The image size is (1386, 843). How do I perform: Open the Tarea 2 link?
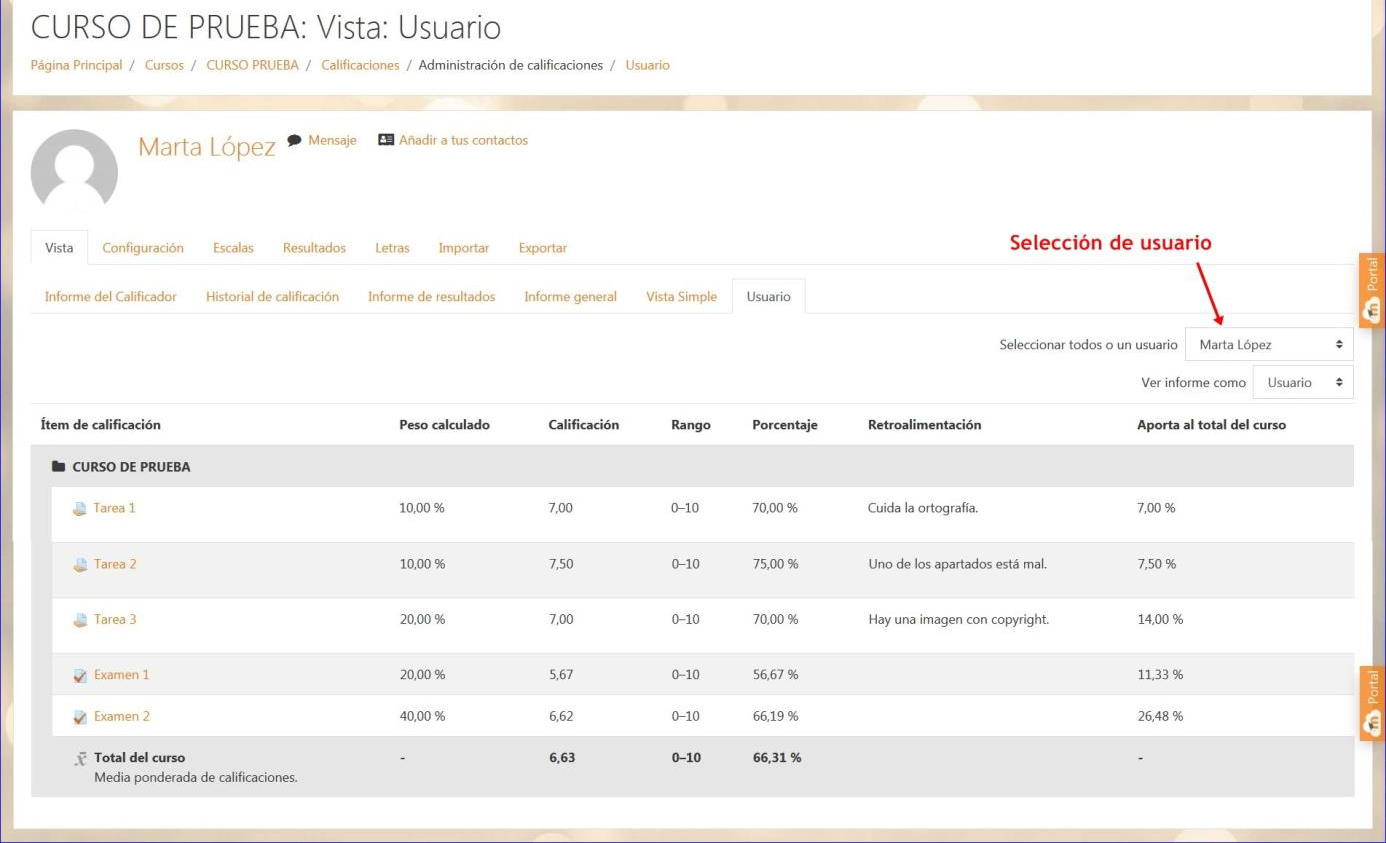[115, 564]
